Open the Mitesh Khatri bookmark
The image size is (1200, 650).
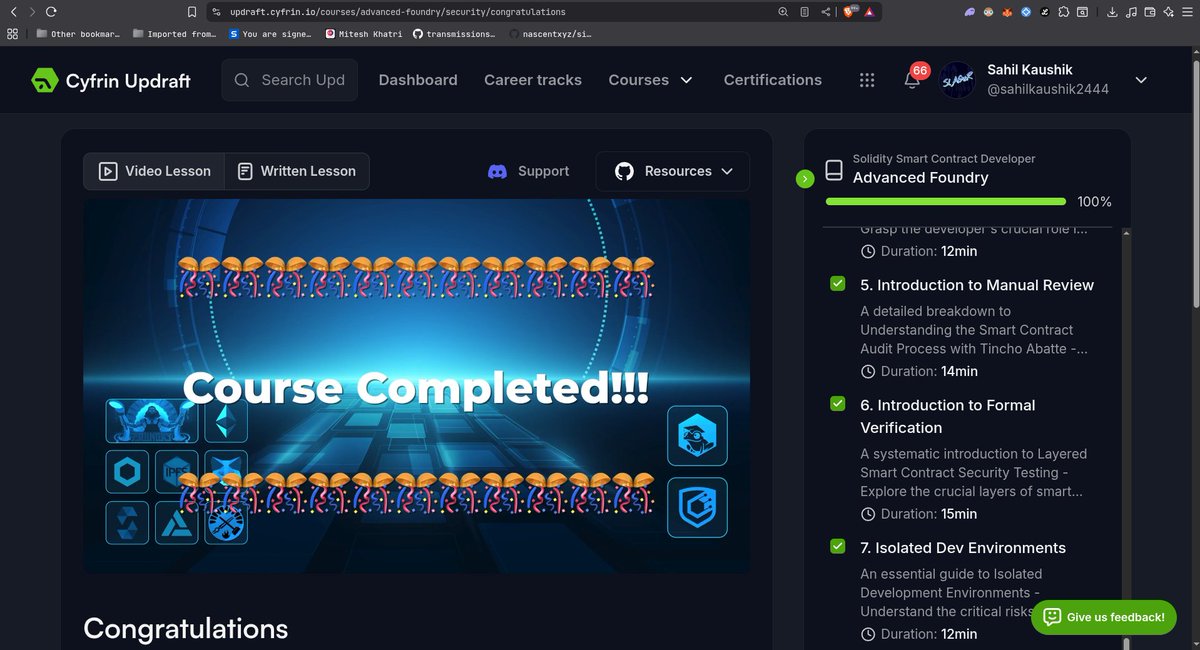tap(364, 33)
